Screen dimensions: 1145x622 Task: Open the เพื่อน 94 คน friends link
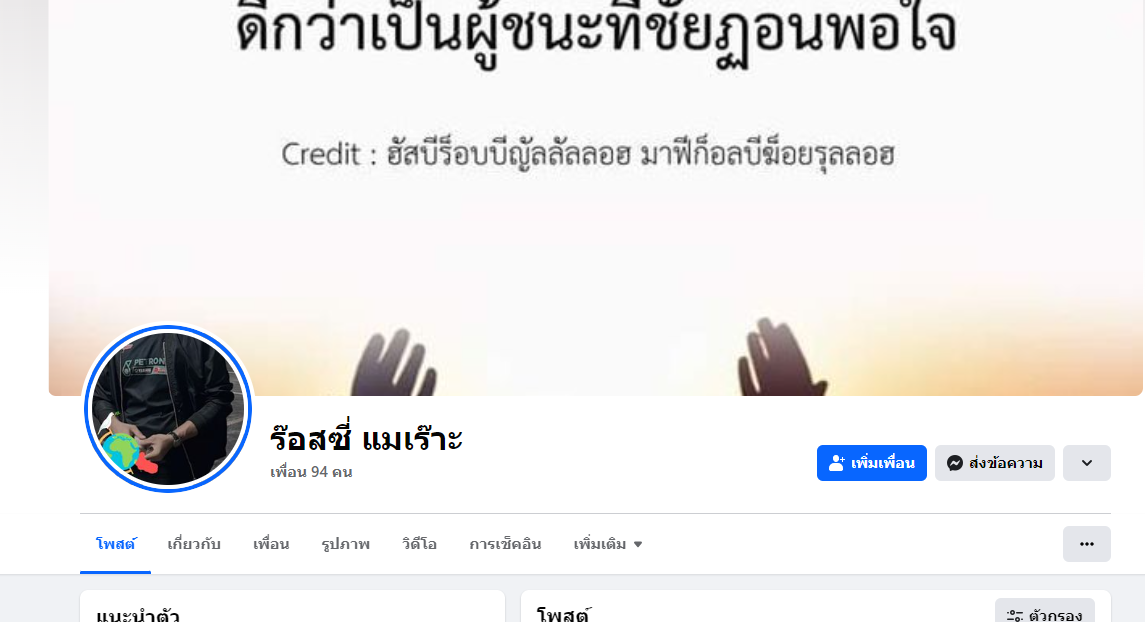click(311, 472)
